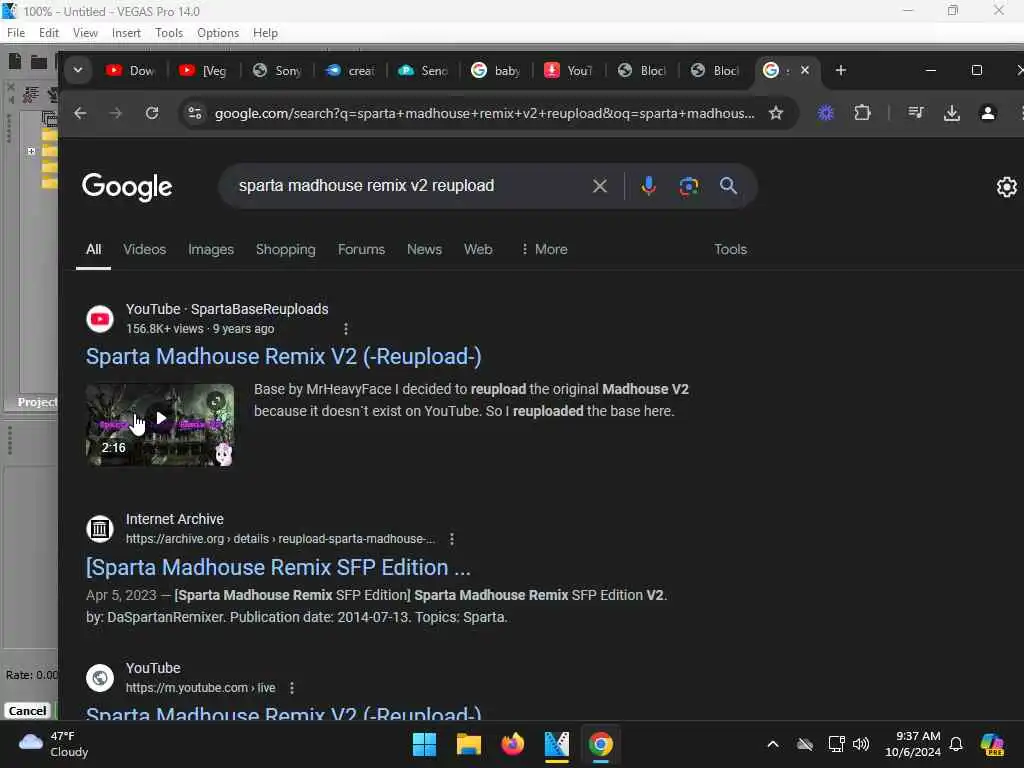
Task: Expand the More search filters dropdown
Action: tap(544, 249)
